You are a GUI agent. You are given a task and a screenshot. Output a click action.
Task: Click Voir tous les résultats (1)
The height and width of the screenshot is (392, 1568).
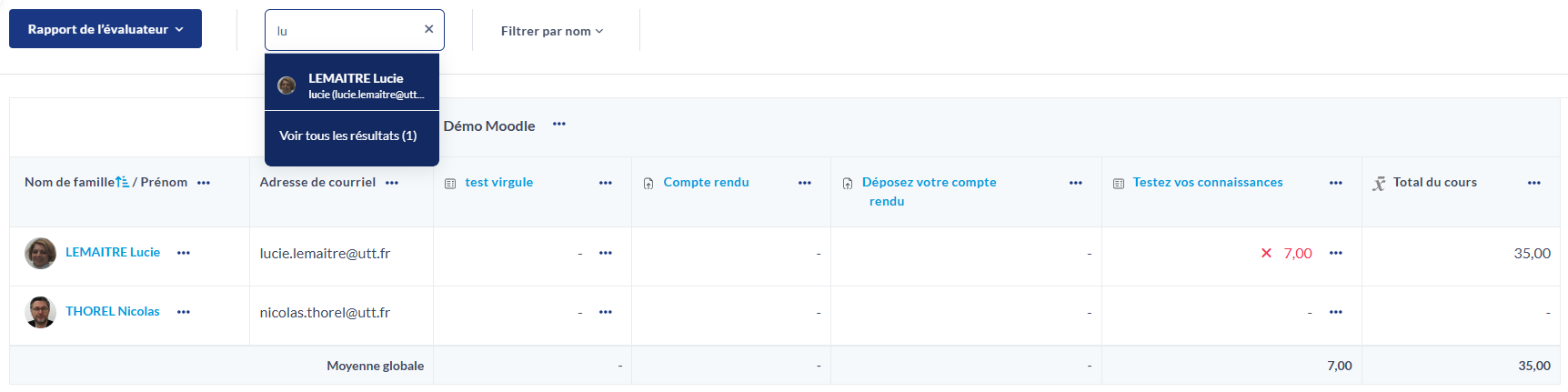click(348, 136)
